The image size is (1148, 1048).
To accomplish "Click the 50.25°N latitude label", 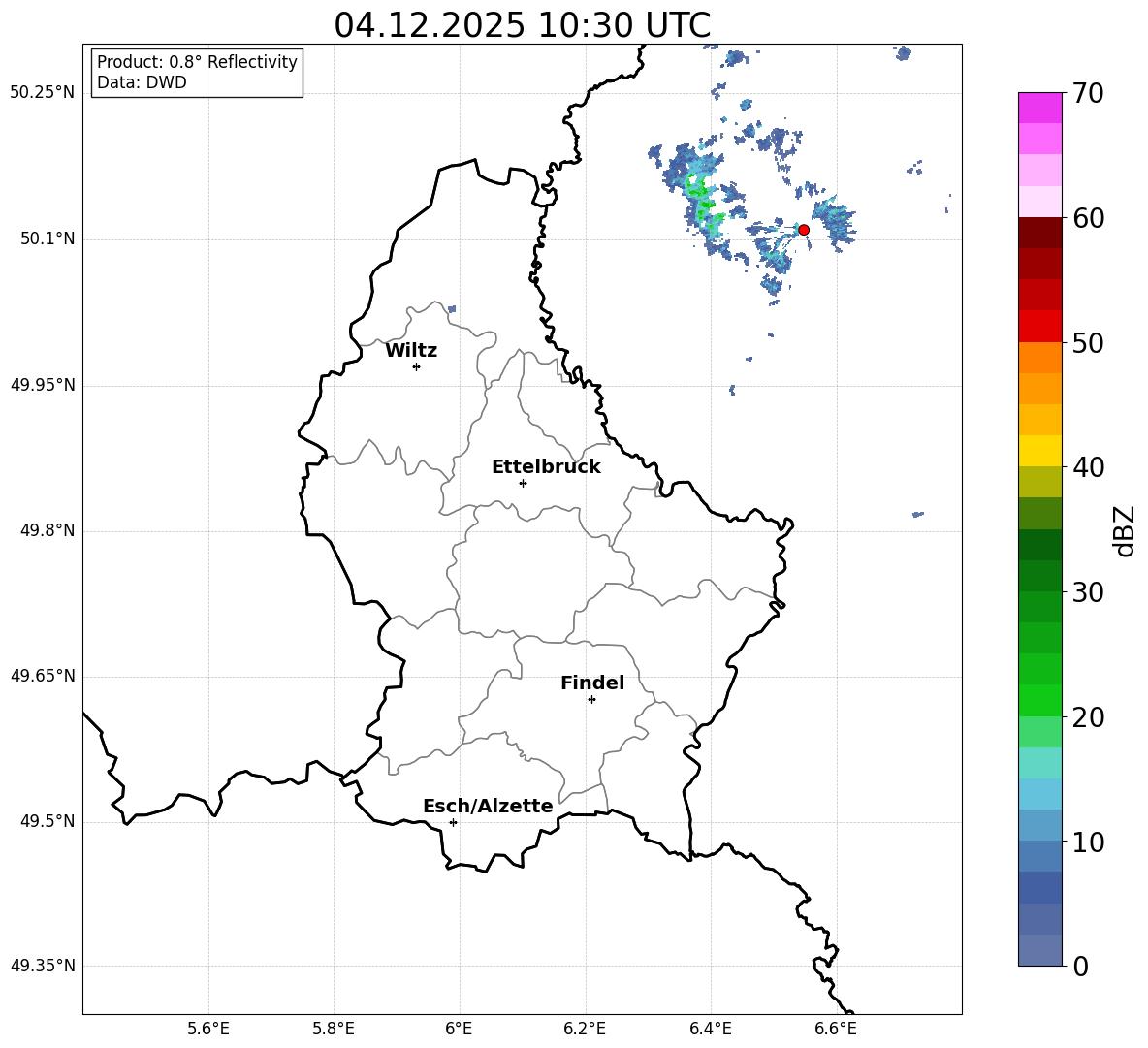I will point(42,93).
